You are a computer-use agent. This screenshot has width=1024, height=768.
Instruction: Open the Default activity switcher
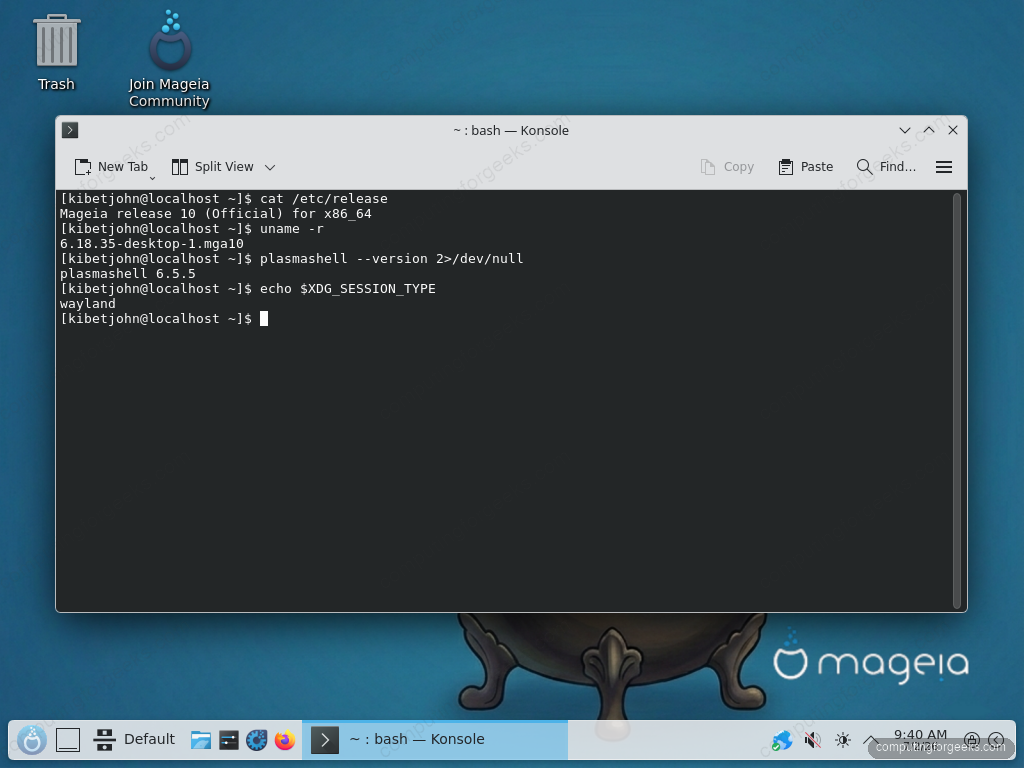tap(135, 739)
